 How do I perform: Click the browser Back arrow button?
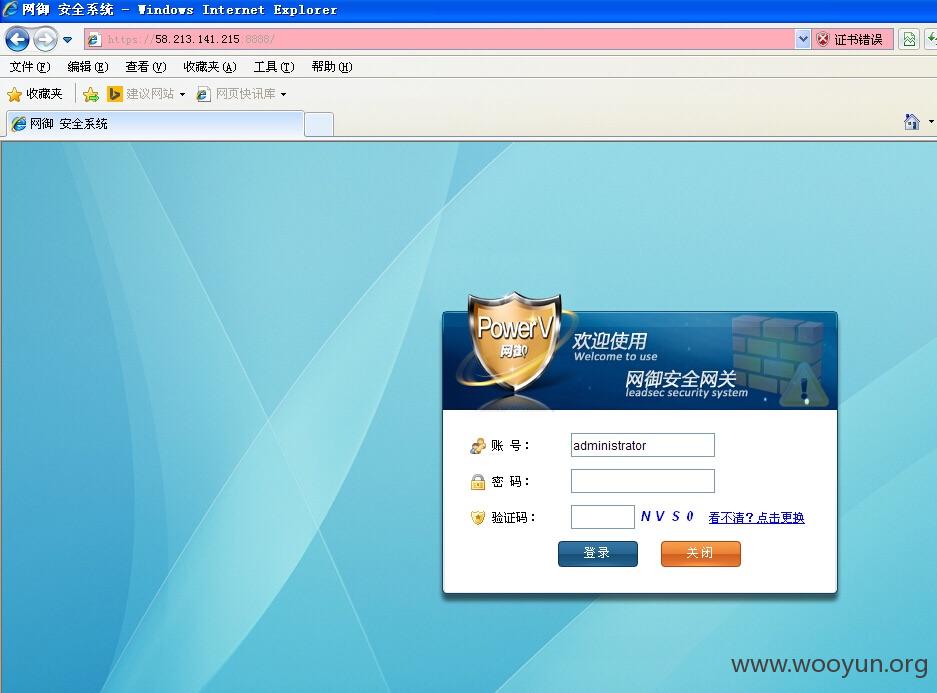pos(17,40)
